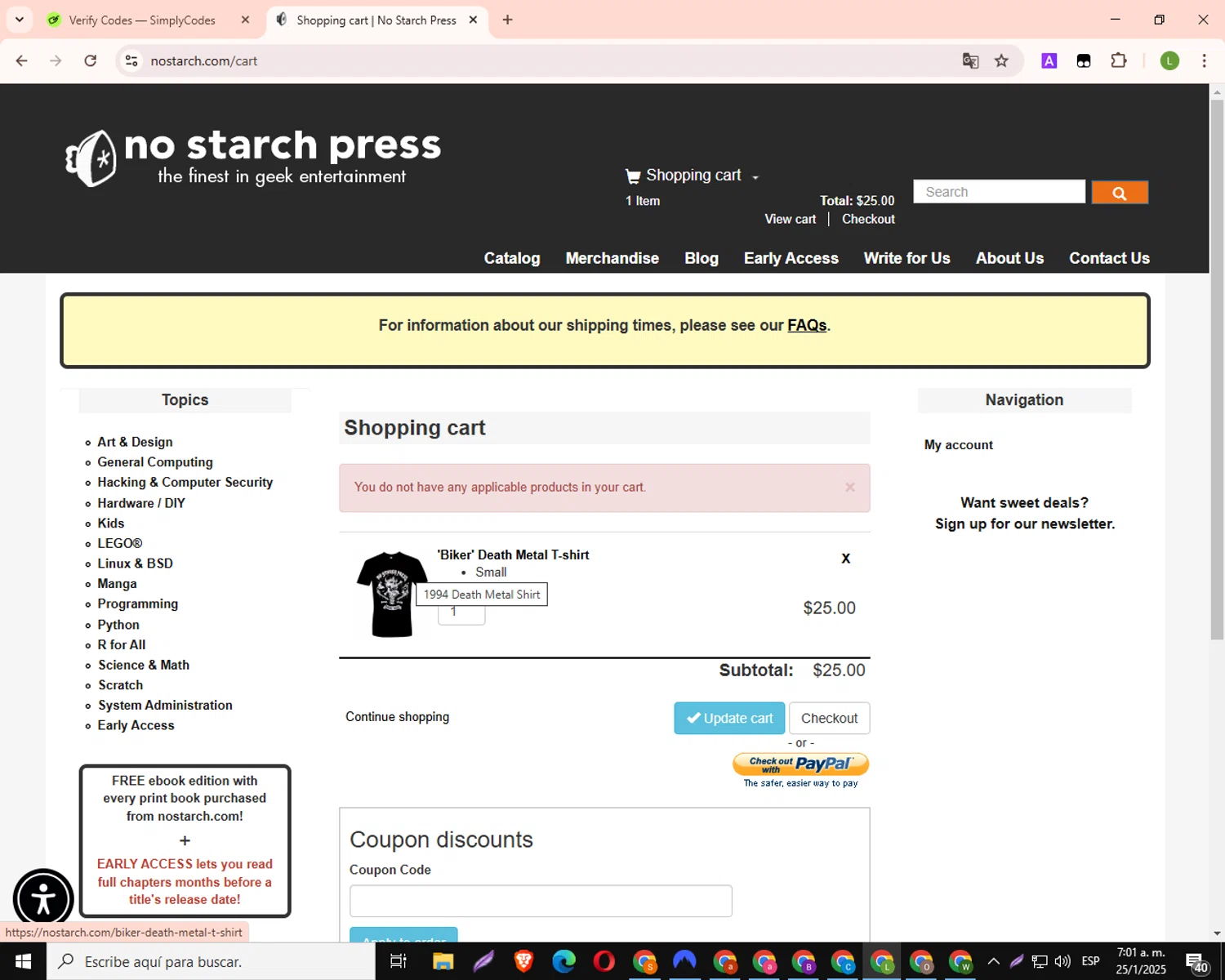
Task: Launch Brave browser from the taskbar
Action: pos(523,961)
